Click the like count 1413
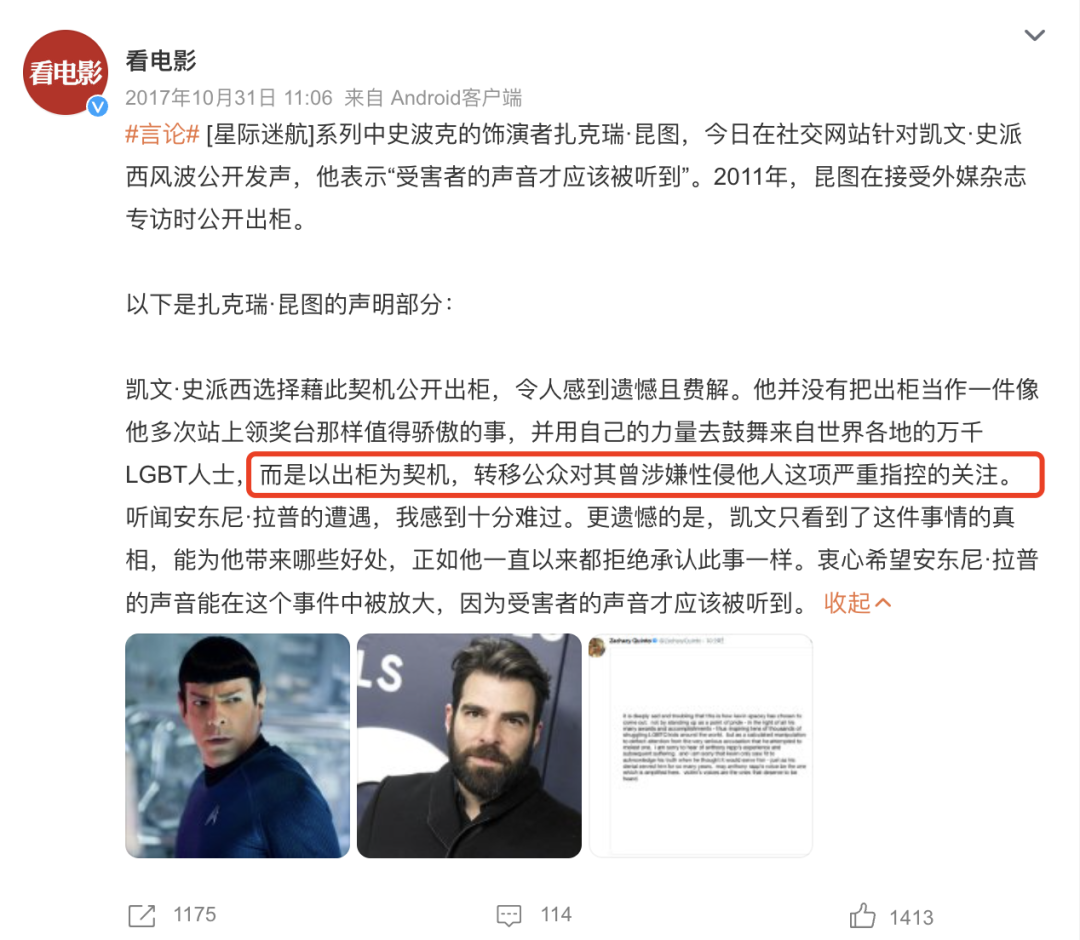The width and height of the screenshot is (1080, 940). [x=911, y=917]
